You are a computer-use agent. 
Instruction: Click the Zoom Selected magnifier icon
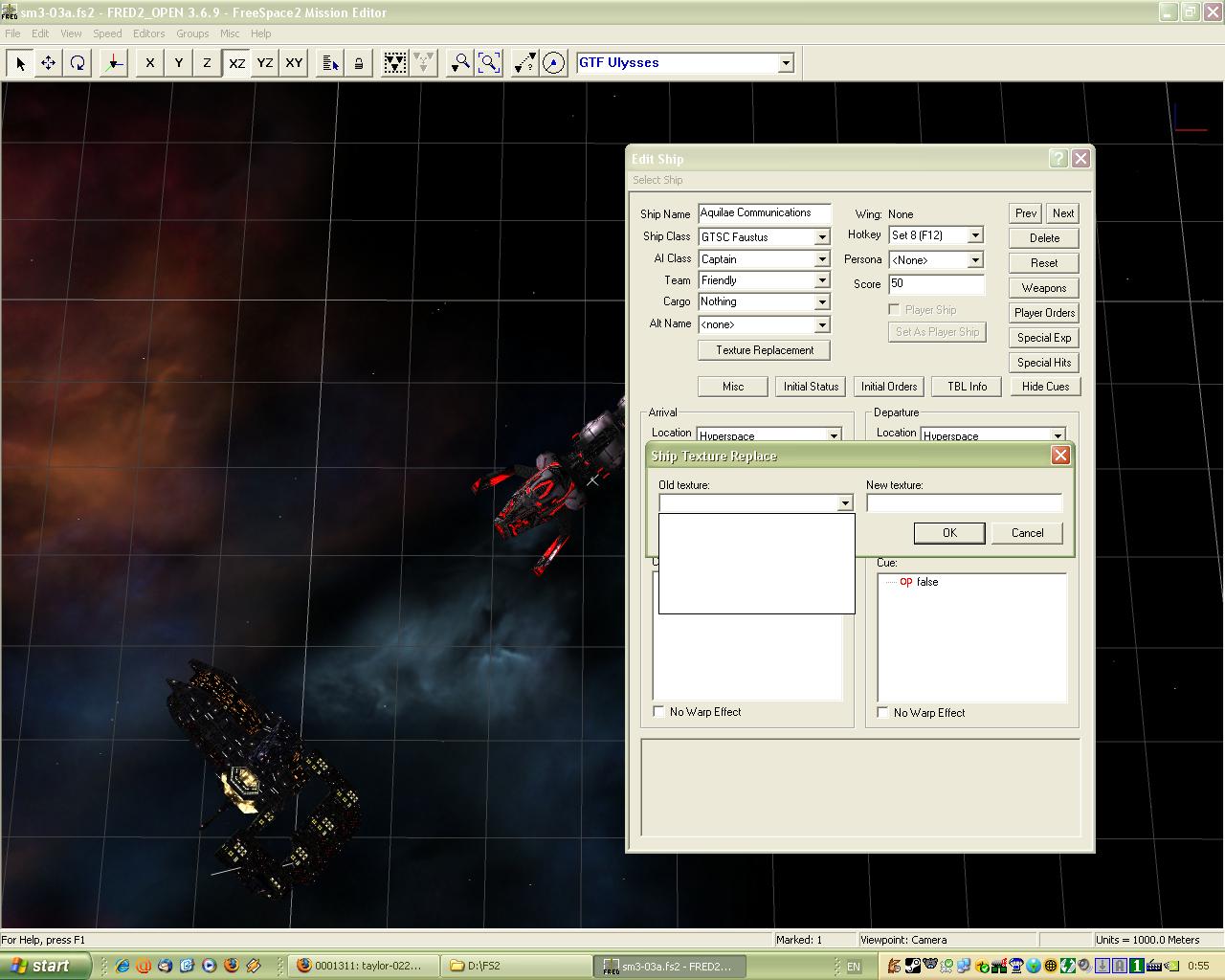460,63
